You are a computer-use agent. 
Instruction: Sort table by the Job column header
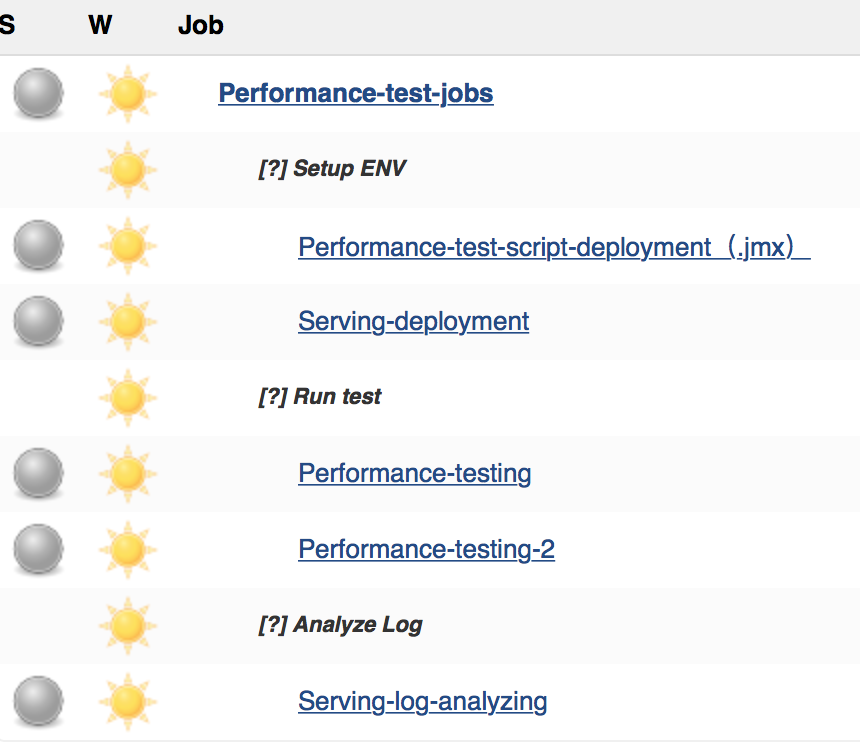pyautogui.click(x=201, y=25)
